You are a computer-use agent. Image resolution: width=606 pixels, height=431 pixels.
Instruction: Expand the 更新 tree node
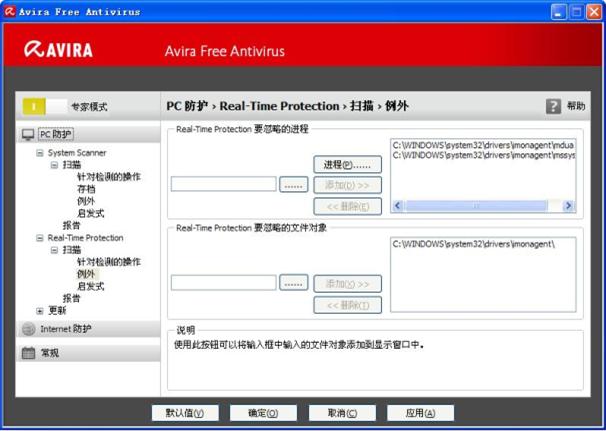(40, 311)
